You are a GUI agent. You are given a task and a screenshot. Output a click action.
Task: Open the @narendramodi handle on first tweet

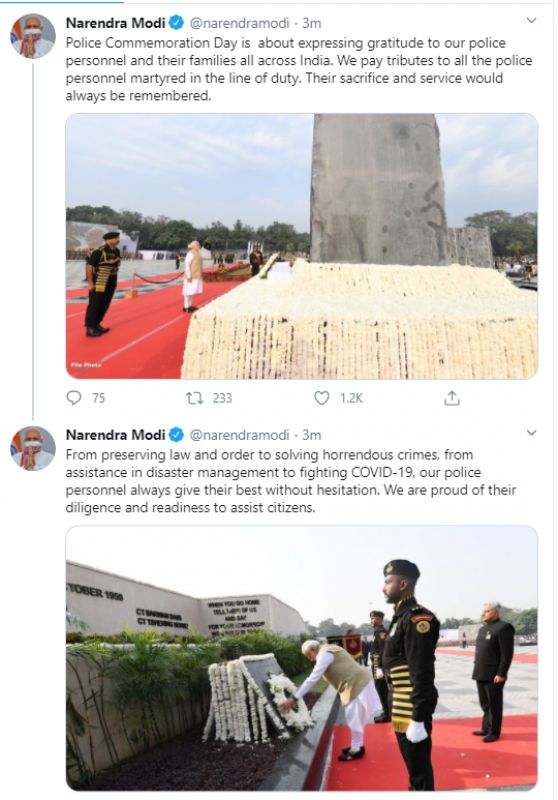239,23
